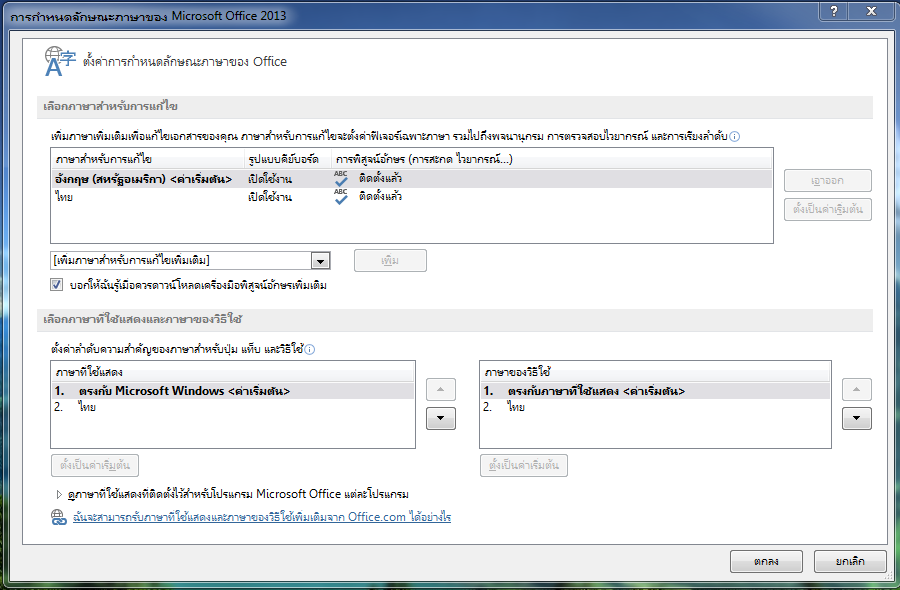Click the ตกลง (OK) button
Image resolution: width=900 pixels, height=590 pixels.
(x=766, y=561)
